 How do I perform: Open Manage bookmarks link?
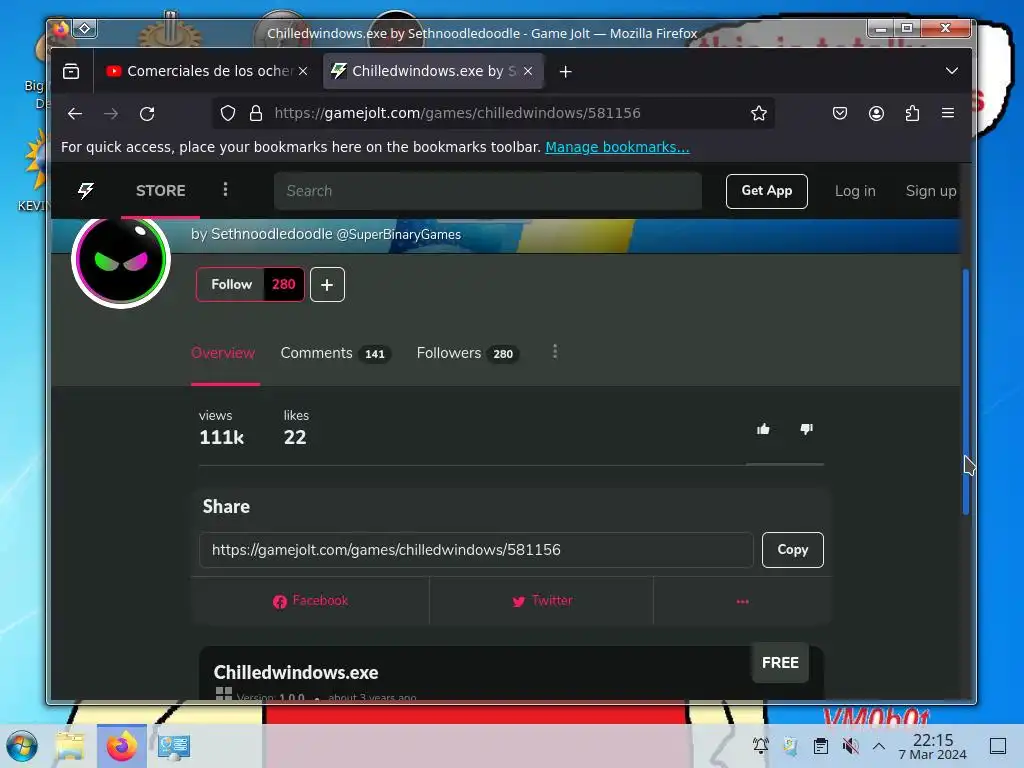(617, 147)
